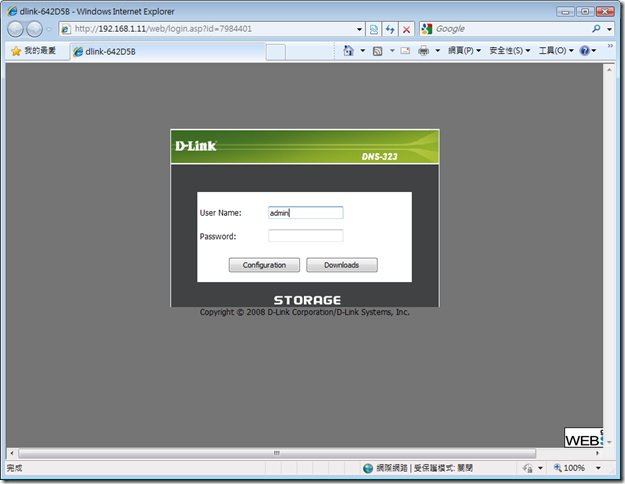Click the Home icon in toolbar
Screen dimensions: 625x484
point(348,51)
